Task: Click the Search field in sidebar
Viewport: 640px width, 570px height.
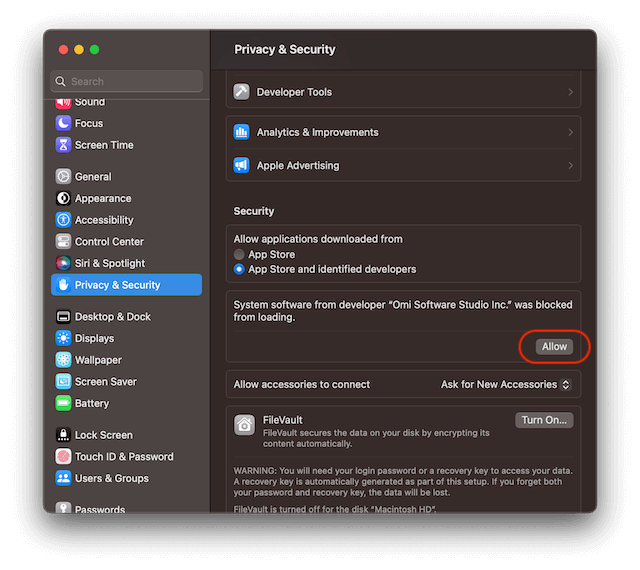Action: point(127,81)
